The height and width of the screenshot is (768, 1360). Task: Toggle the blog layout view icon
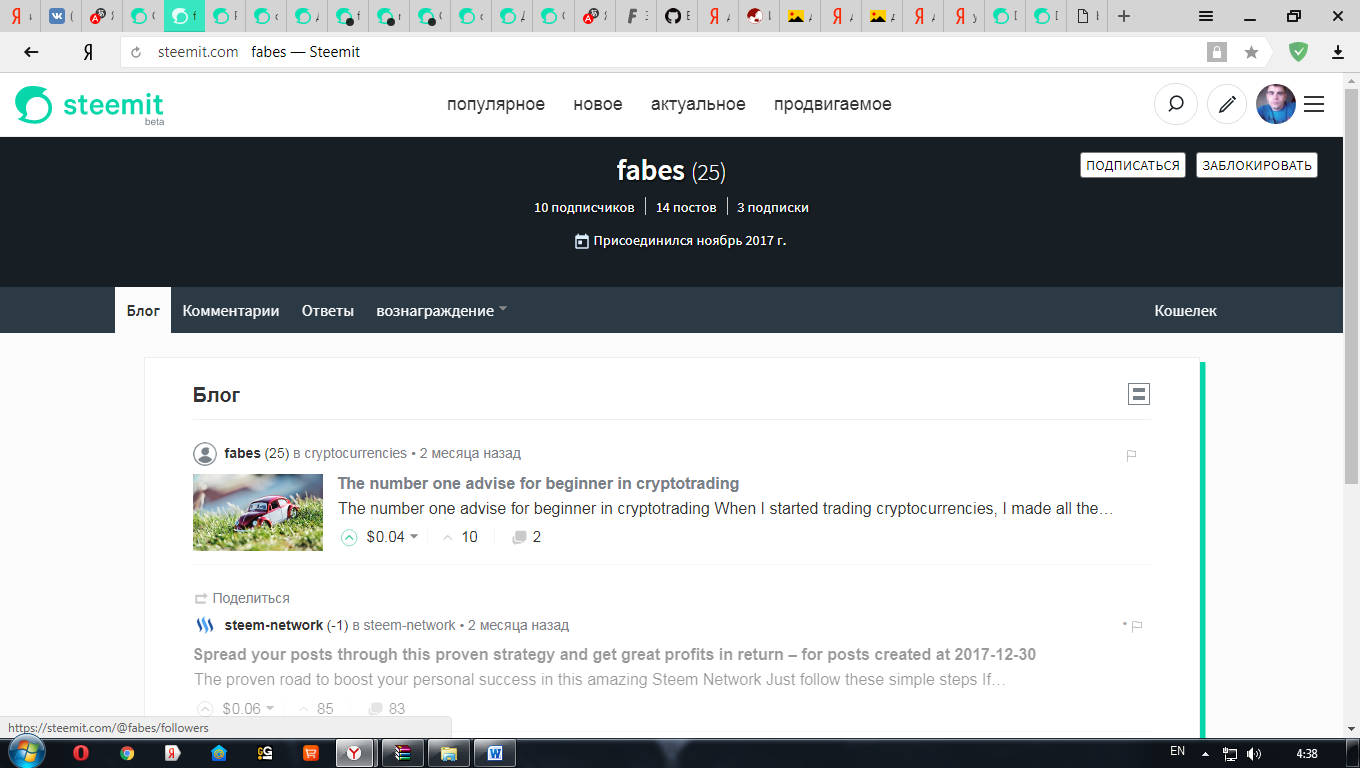click(x=1138, y=394)
